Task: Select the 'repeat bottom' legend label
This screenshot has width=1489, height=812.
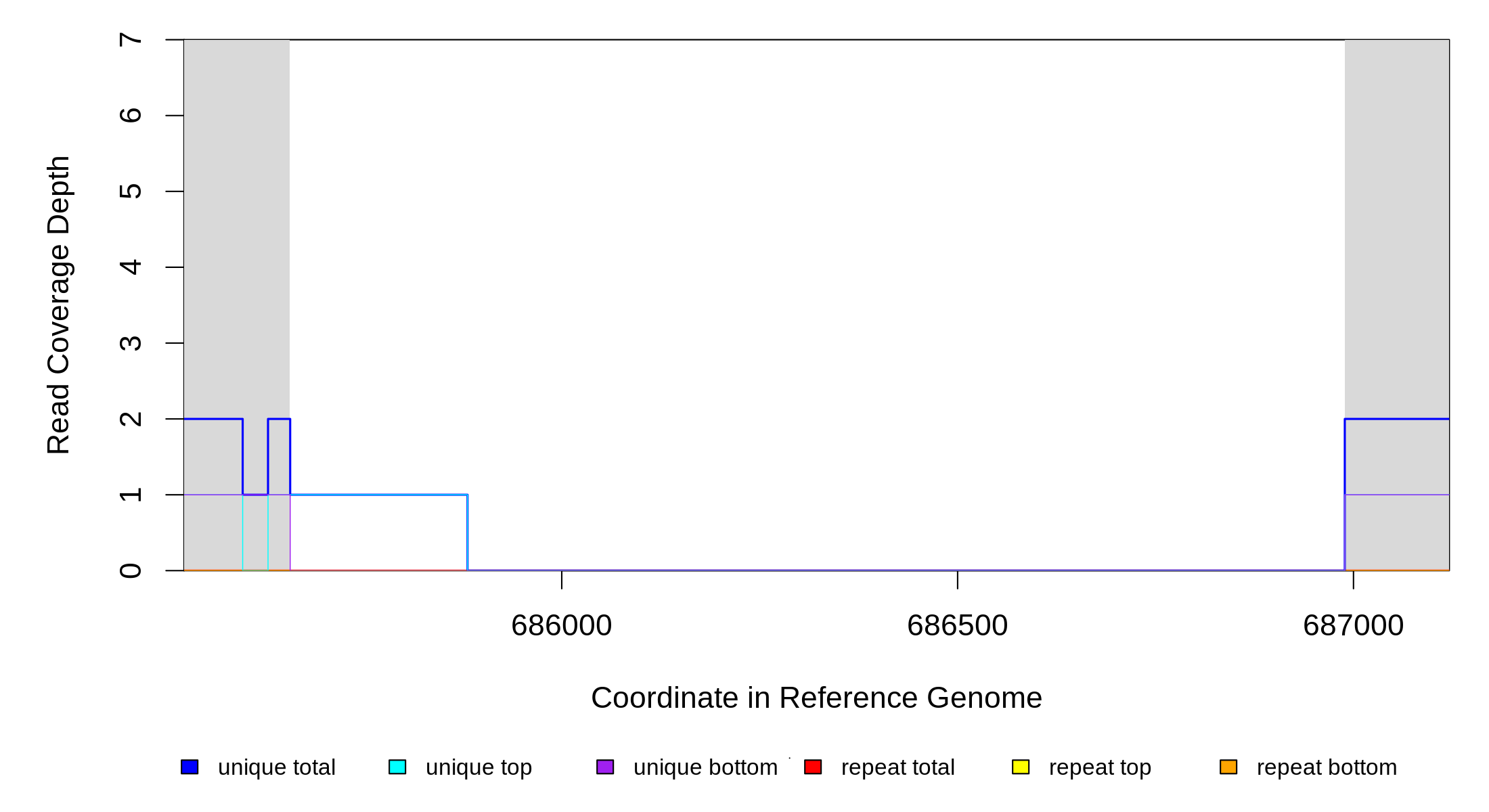Action: [1327, 767]
